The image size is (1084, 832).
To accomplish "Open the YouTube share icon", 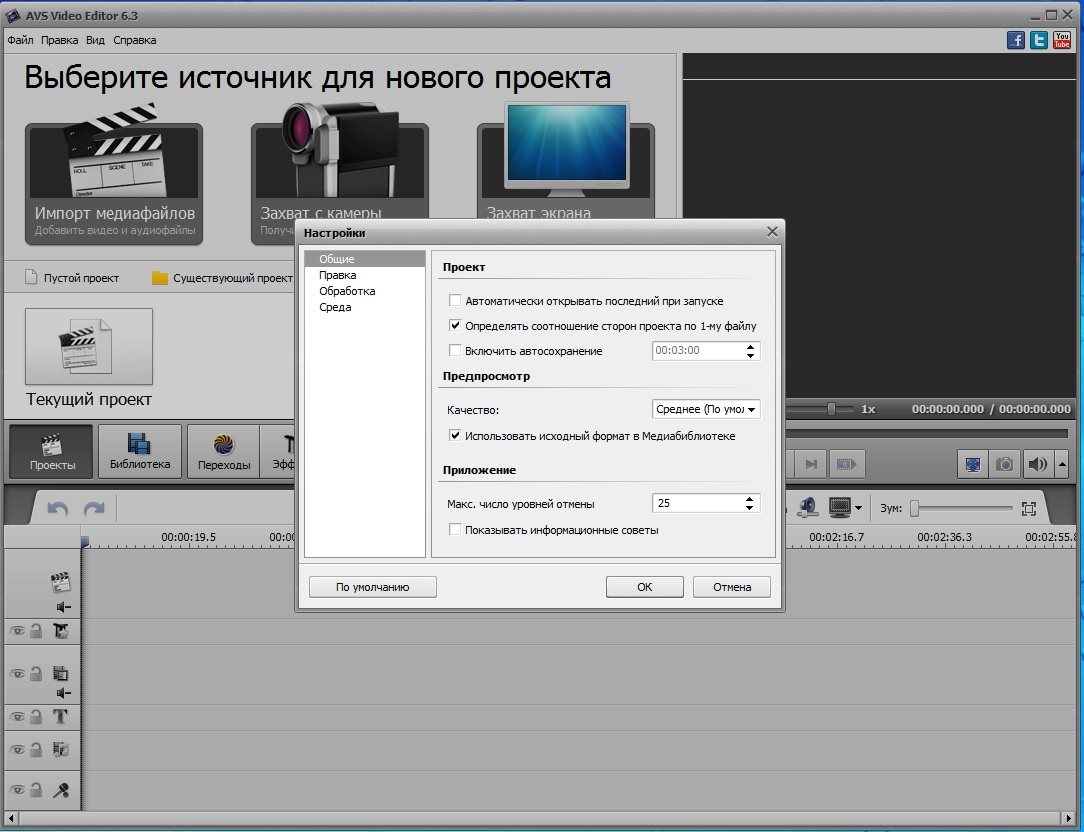I will pyautogui.click(x=1062, y=40).
